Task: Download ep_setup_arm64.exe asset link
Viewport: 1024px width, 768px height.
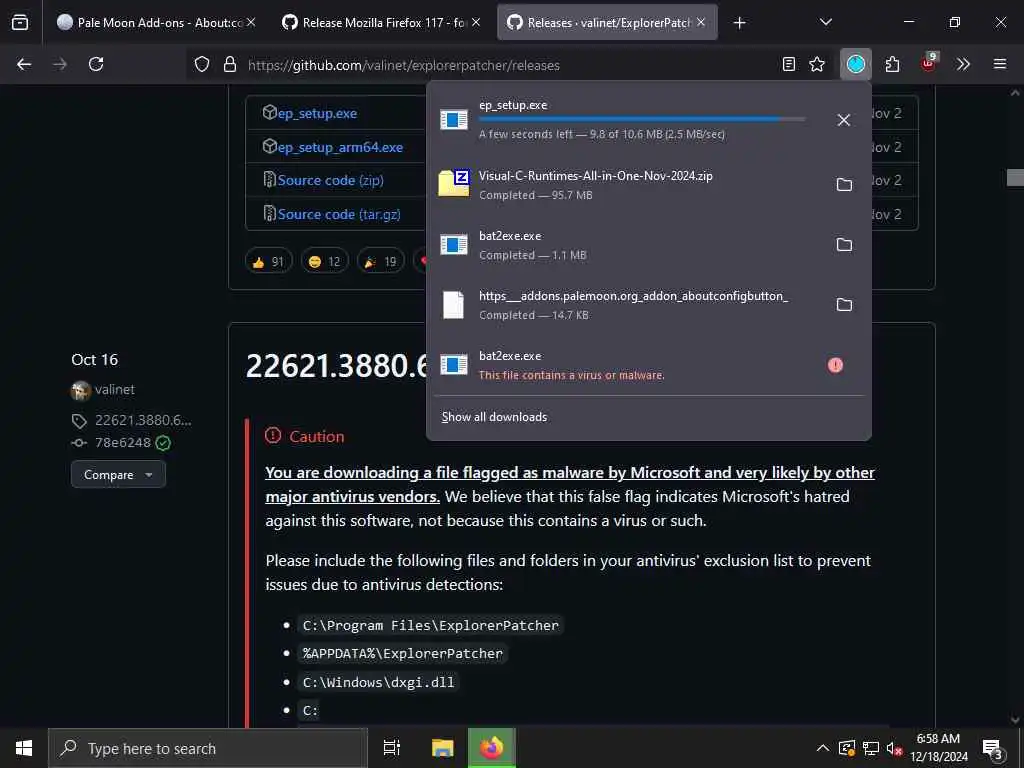Action: [340, 147]
